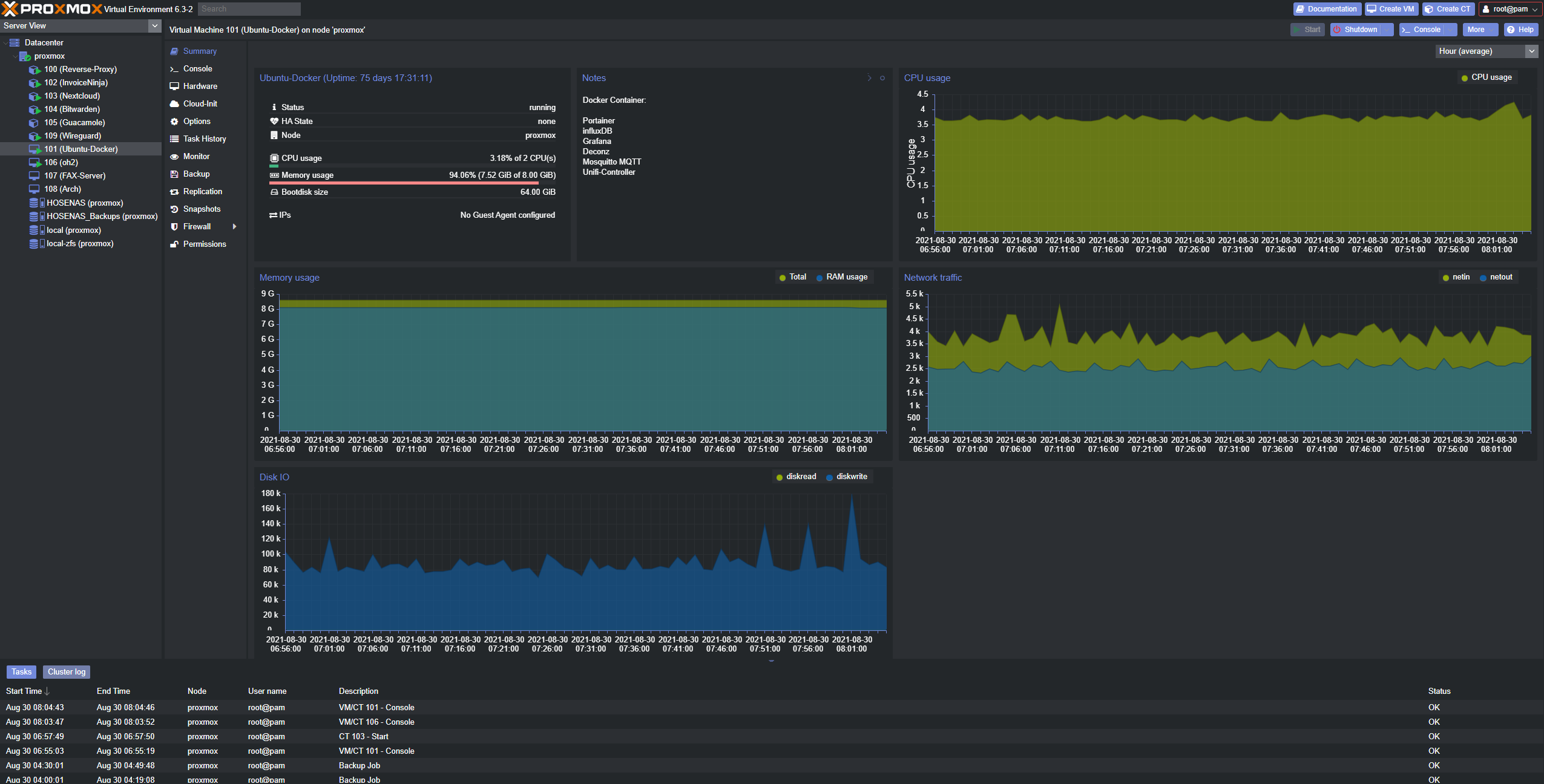Open Task History list icon
1544x784 pixels.
174,139
